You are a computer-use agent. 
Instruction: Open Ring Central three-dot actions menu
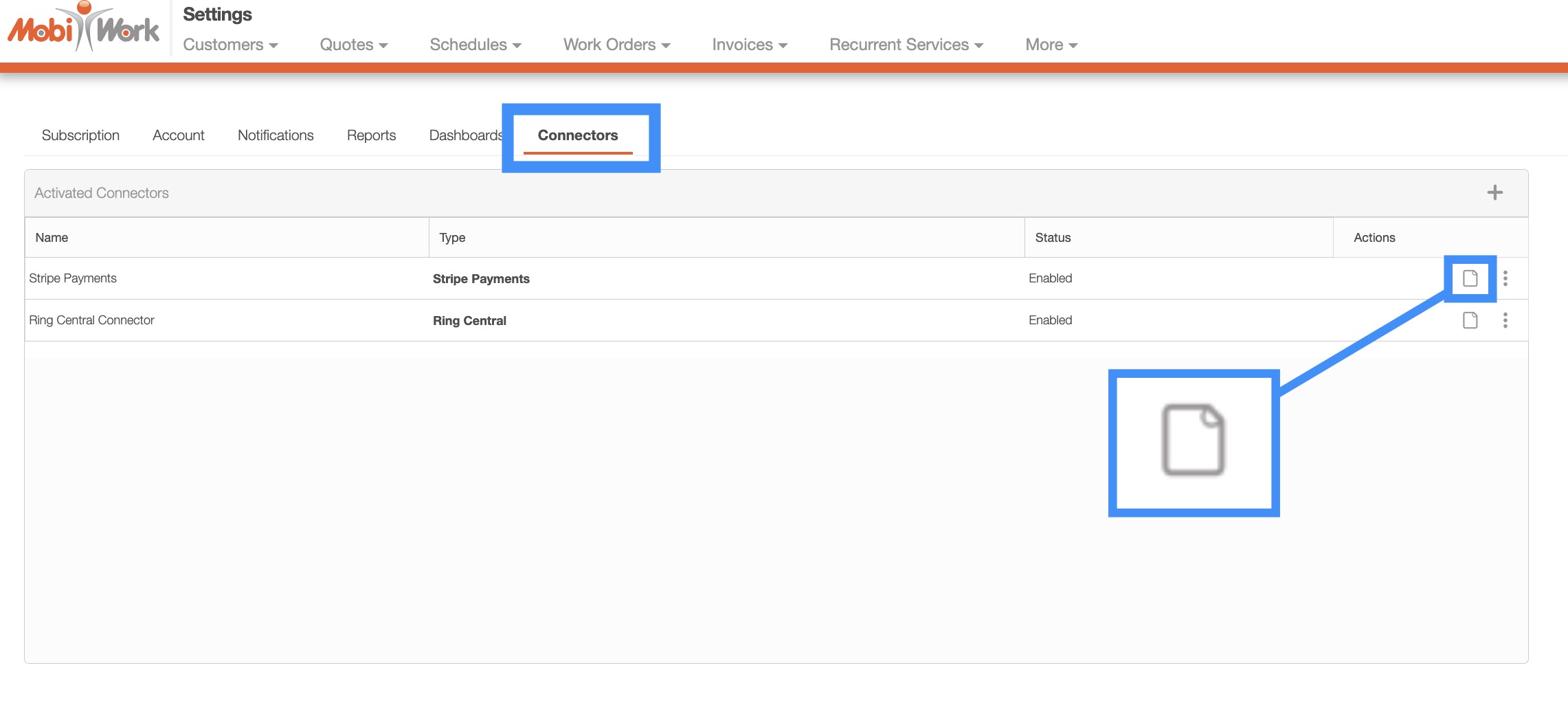point(1505,320)
